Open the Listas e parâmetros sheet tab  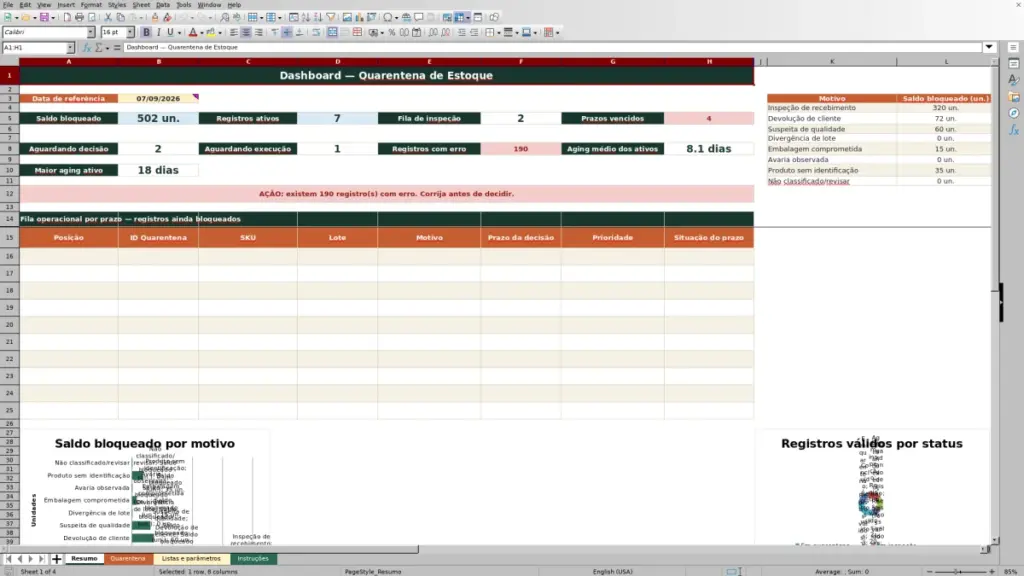pos(191,559)
